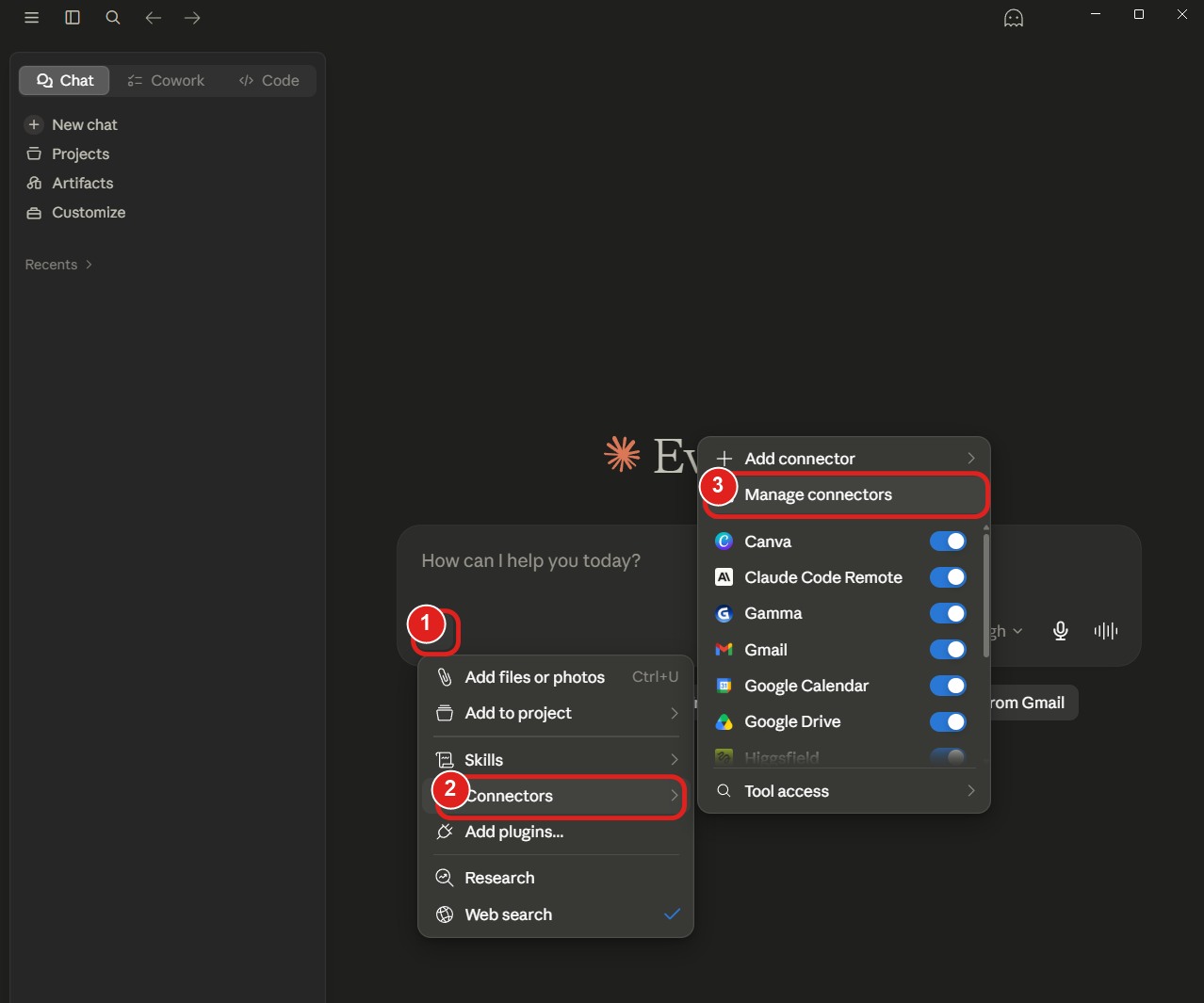Screen dimensions: 1204x1003
Task: Toggle Google Drive connector switch
Action: coord(948,721)
